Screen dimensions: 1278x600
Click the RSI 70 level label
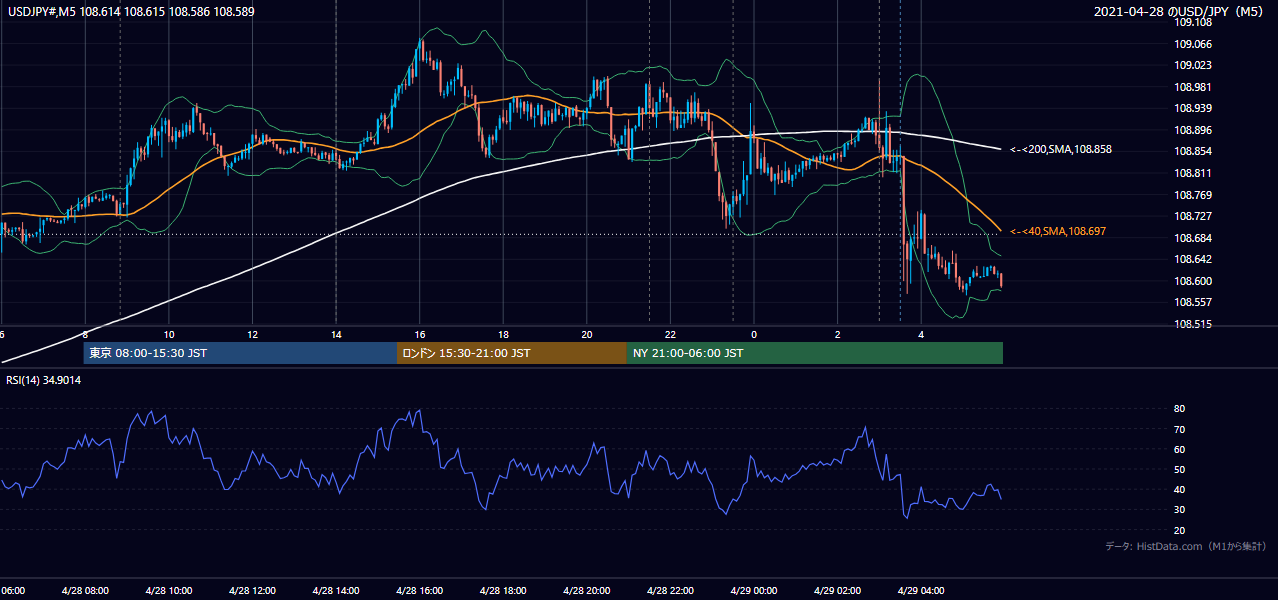click(x=1180, y=429)
